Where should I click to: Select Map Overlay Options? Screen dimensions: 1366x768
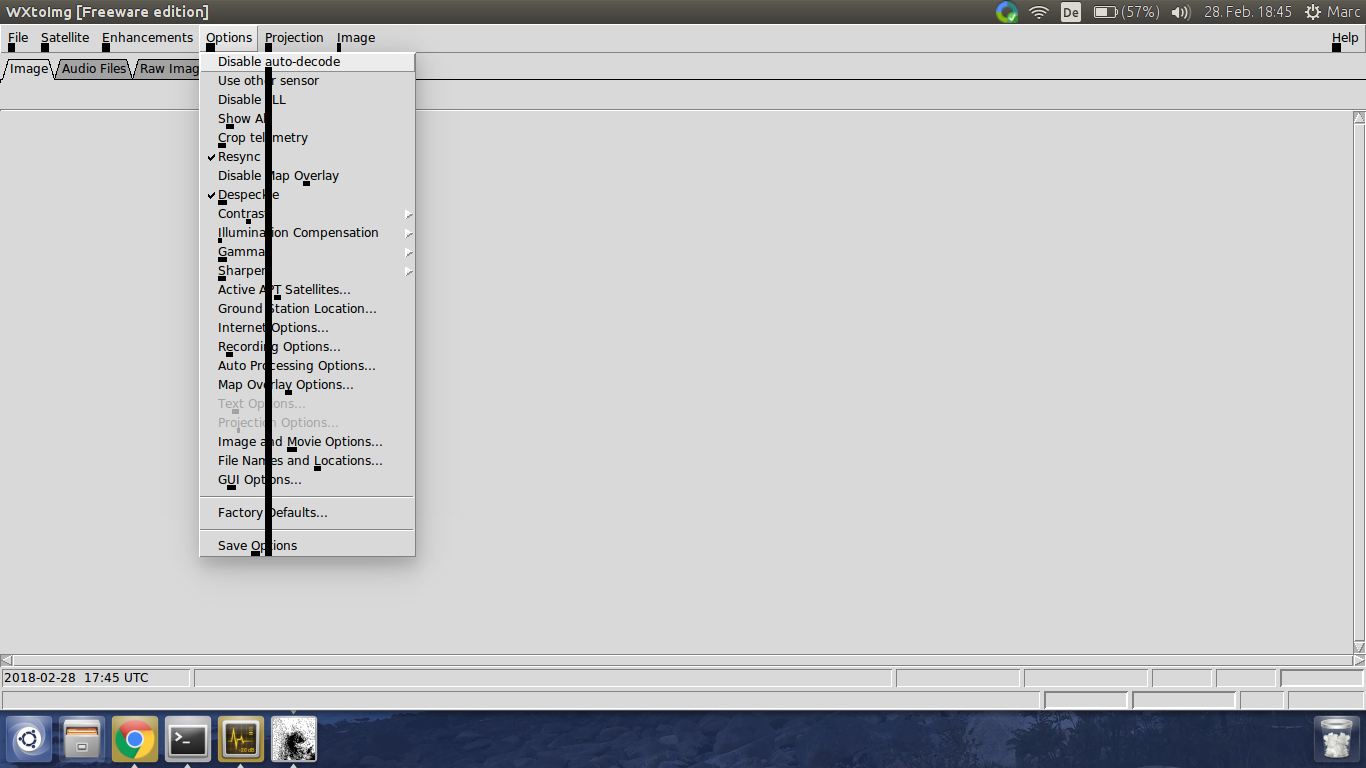tap(307, 385)
